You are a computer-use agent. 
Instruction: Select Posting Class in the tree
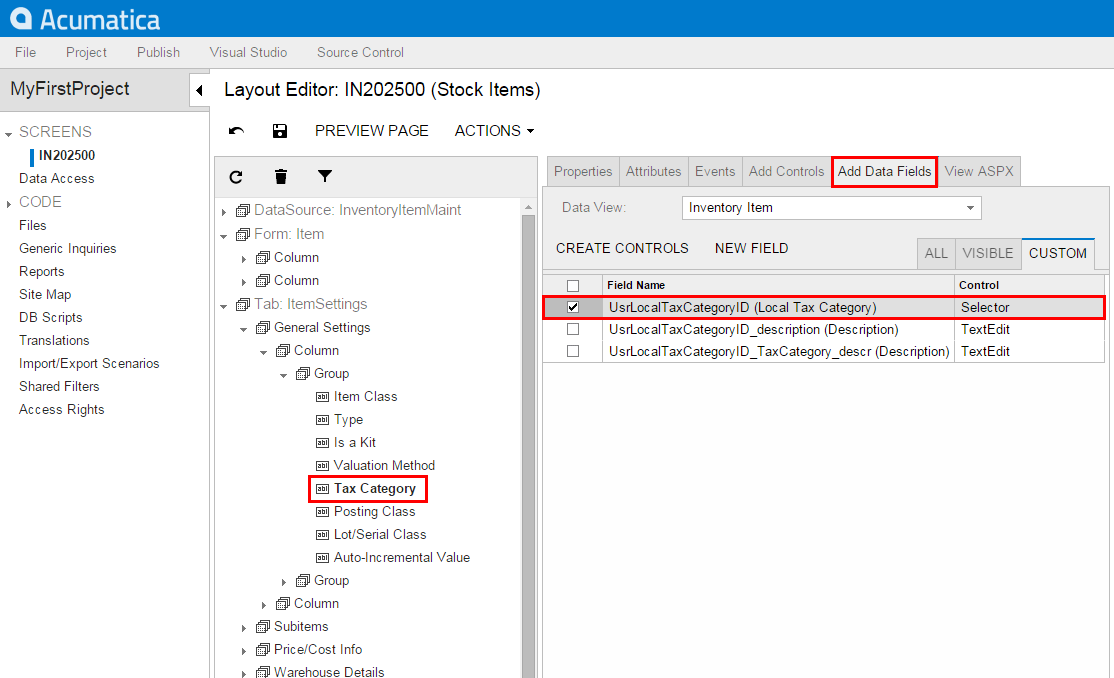point(374,511)
